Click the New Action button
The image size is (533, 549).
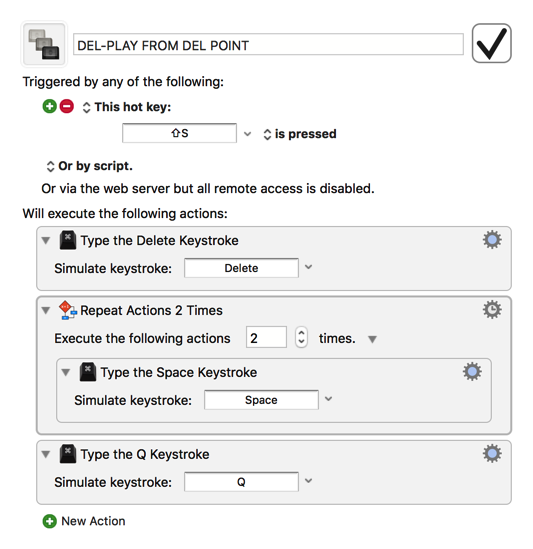click(x=84, y=521)
